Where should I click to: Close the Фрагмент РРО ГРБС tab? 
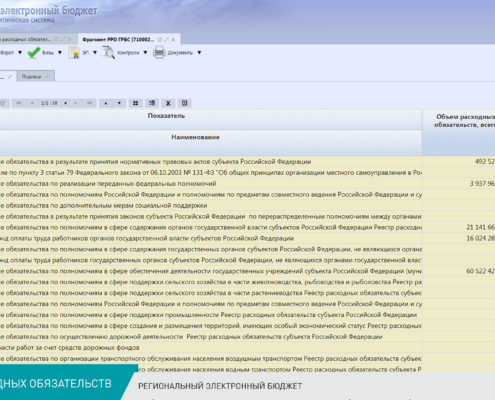[173, 39]
